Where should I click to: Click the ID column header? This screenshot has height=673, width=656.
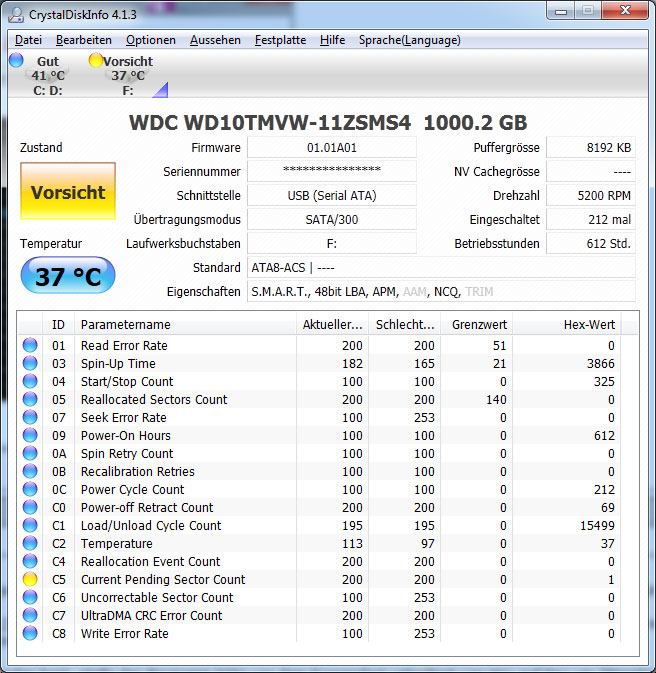point(58,324)
